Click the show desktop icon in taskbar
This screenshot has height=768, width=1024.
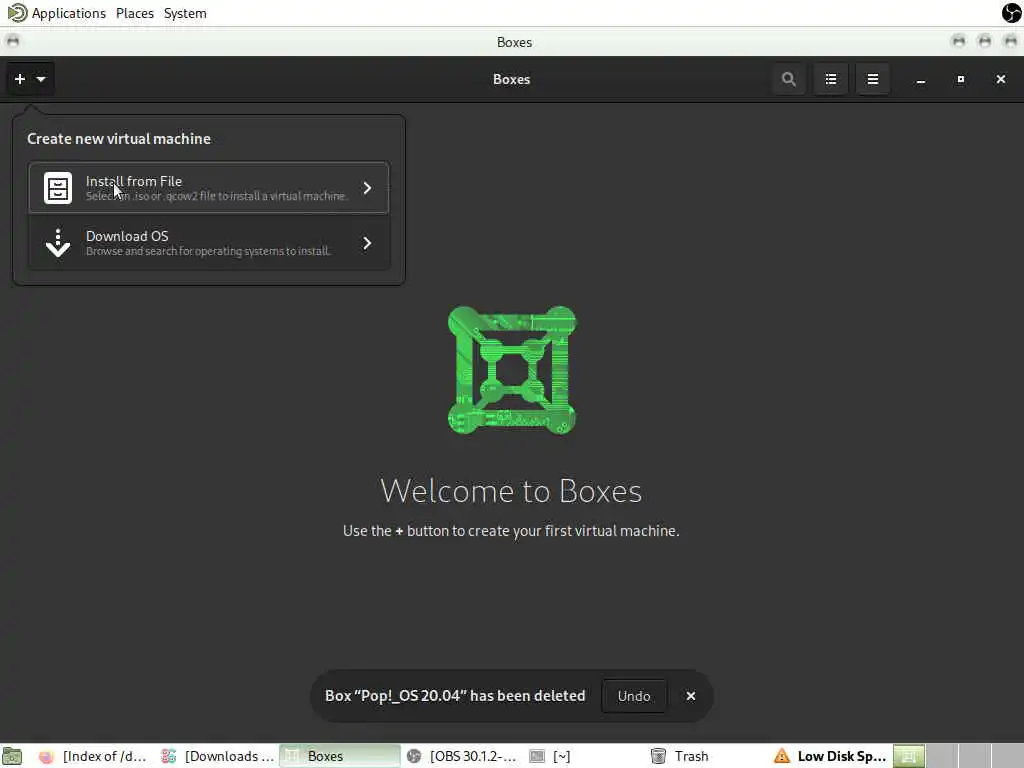[12, 756]
